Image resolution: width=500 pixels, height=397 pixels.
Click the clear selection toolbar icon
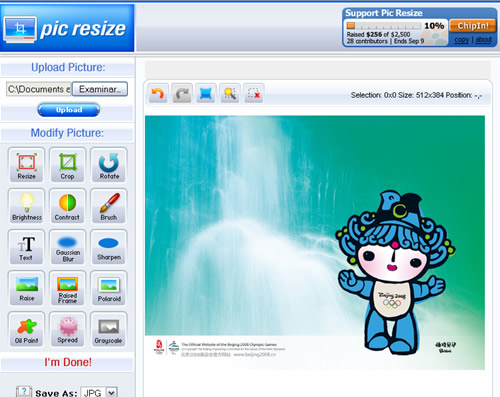[254, 93]
